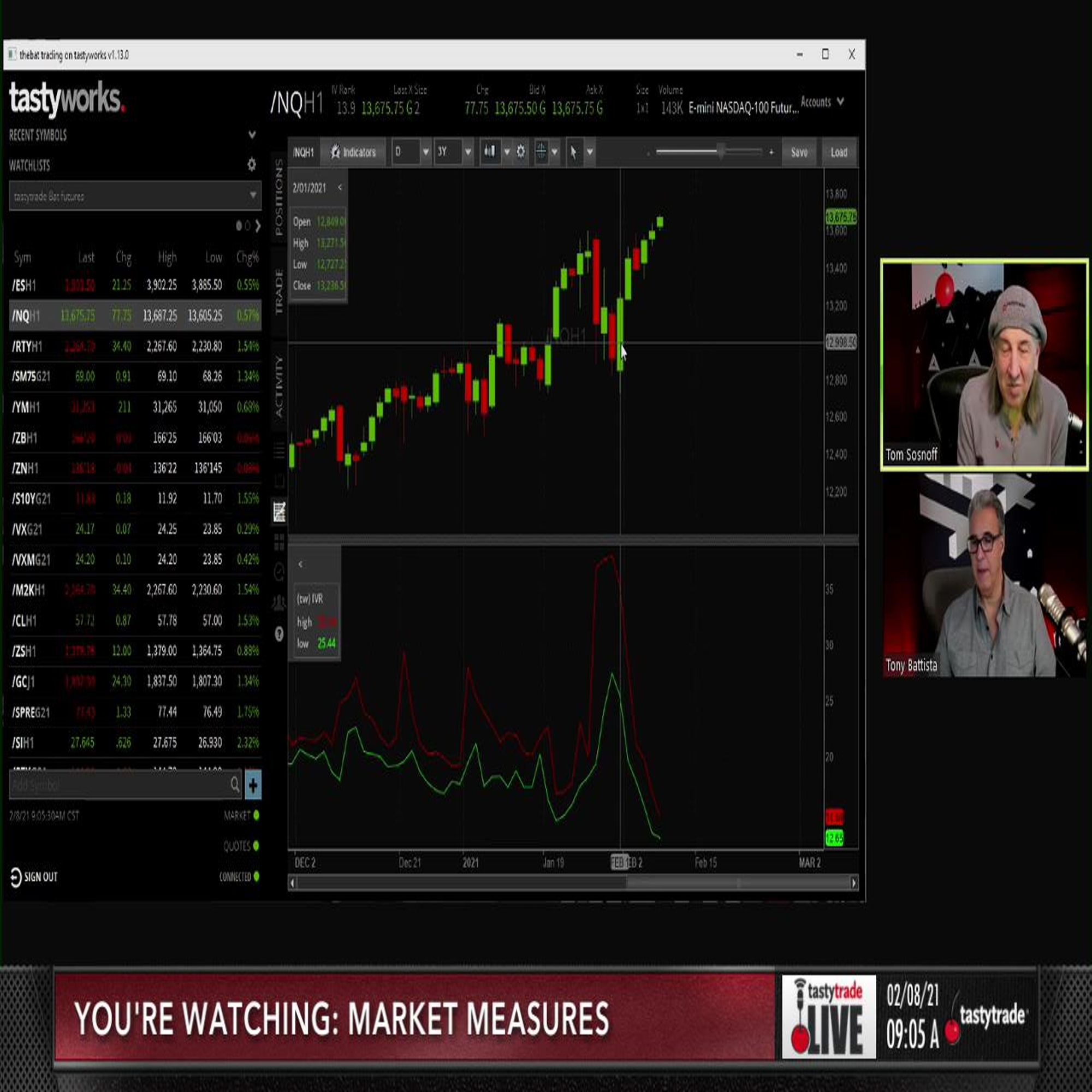Screen dimensions: 1092x1092
Task: Open the help question mark icon
Action: tap(278, 633)
